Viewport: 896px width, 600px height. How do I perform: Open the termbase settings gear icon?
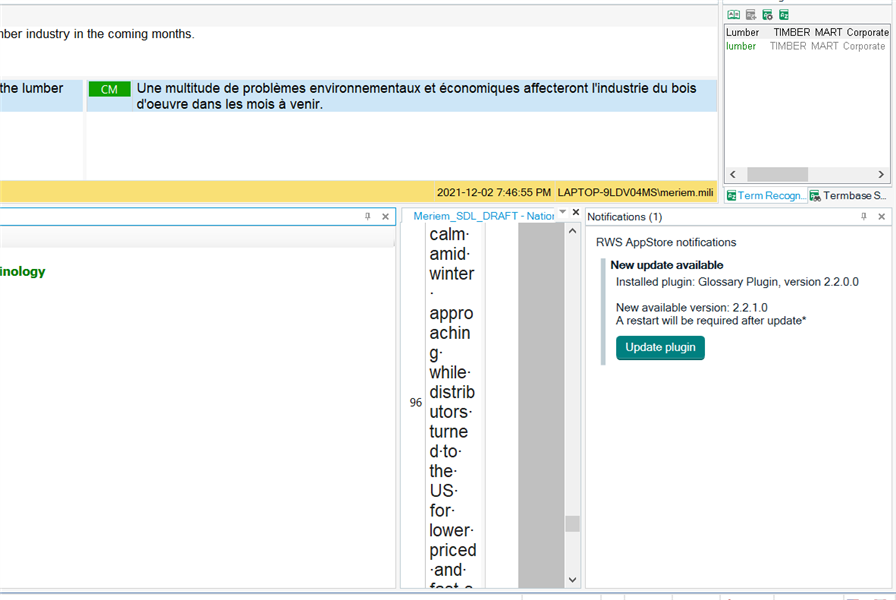tap(767, 14)
